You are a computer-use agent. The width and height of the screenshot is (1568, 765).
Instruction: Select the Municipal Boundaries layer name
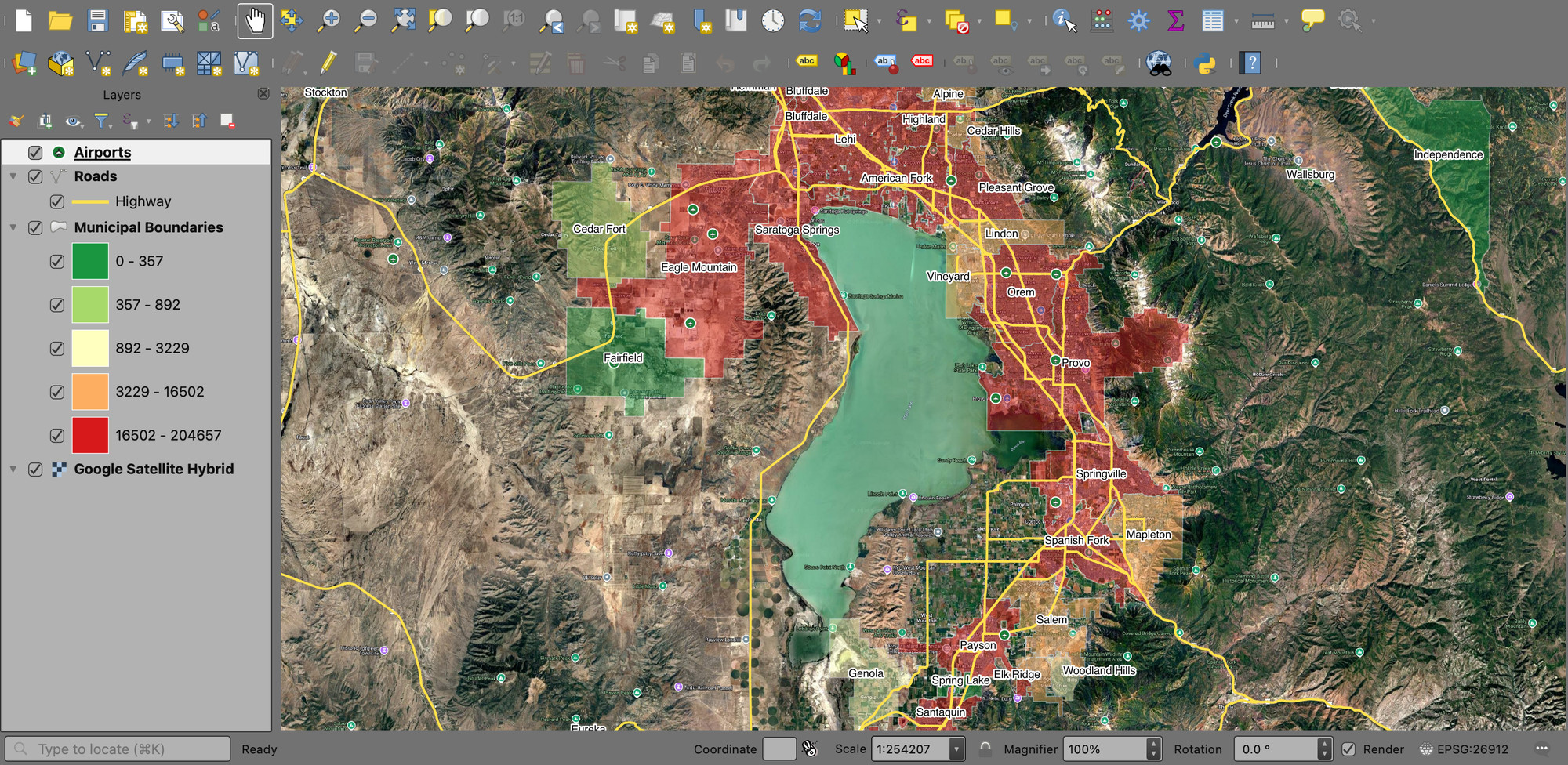tap(149, 227)
